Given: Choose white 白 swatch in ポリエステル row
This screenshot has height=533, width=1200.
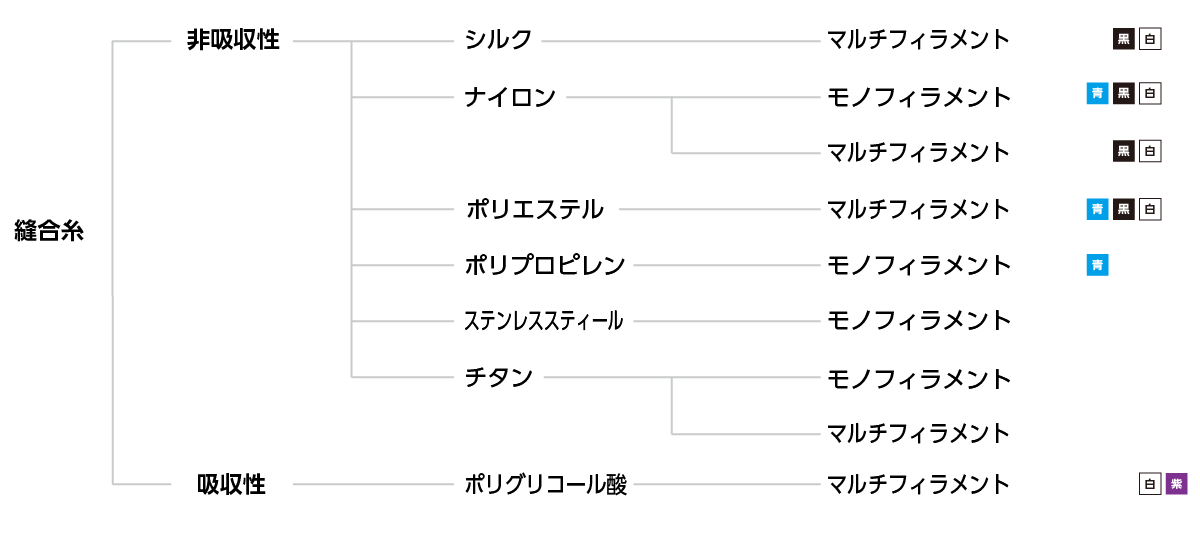Looking at the screenshot, I should (1150, 209).
